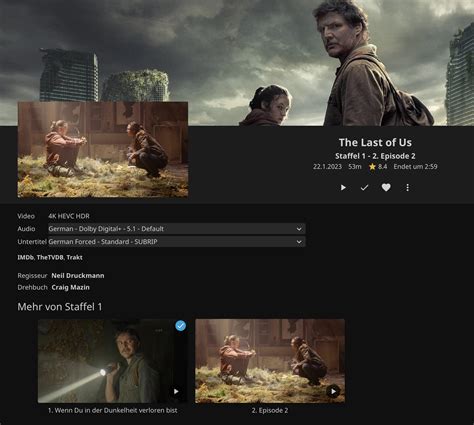
Task: Open the three-dot more options menu
Action: [407, 188]
